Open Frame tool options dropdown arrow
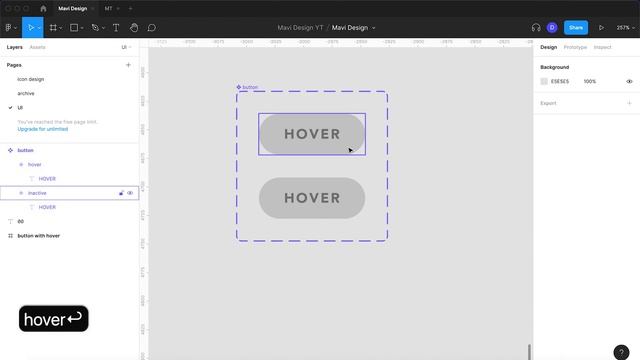 click(x=60, y=28)
